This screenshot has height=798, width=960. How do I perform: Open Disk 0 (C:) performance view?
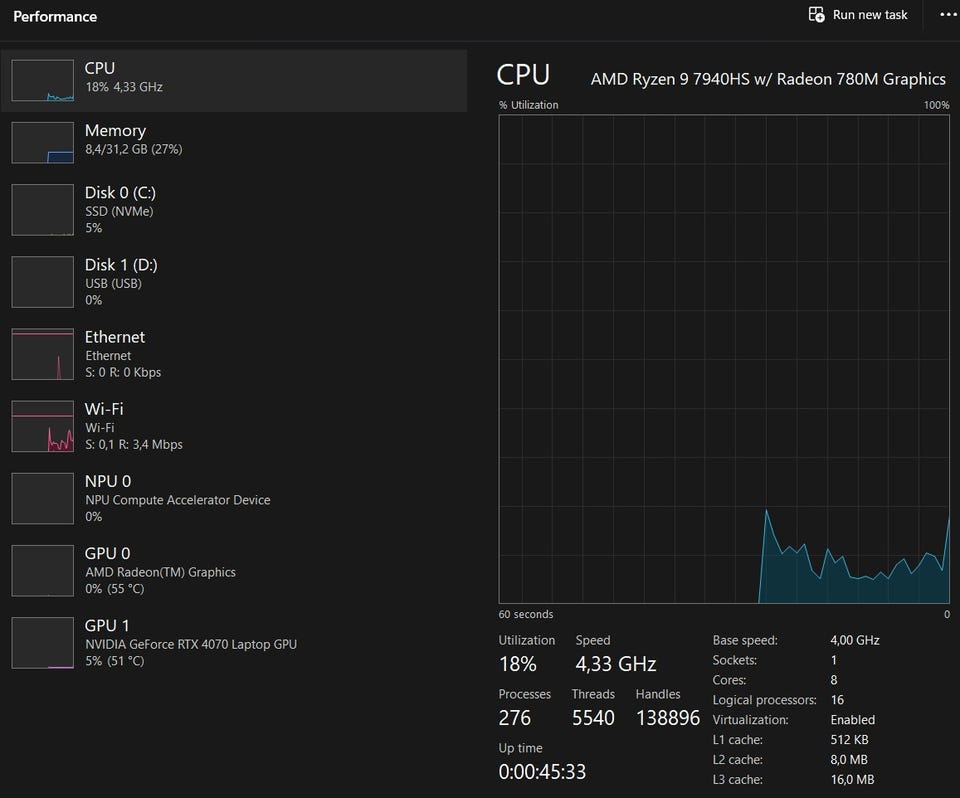click(234, 209)
